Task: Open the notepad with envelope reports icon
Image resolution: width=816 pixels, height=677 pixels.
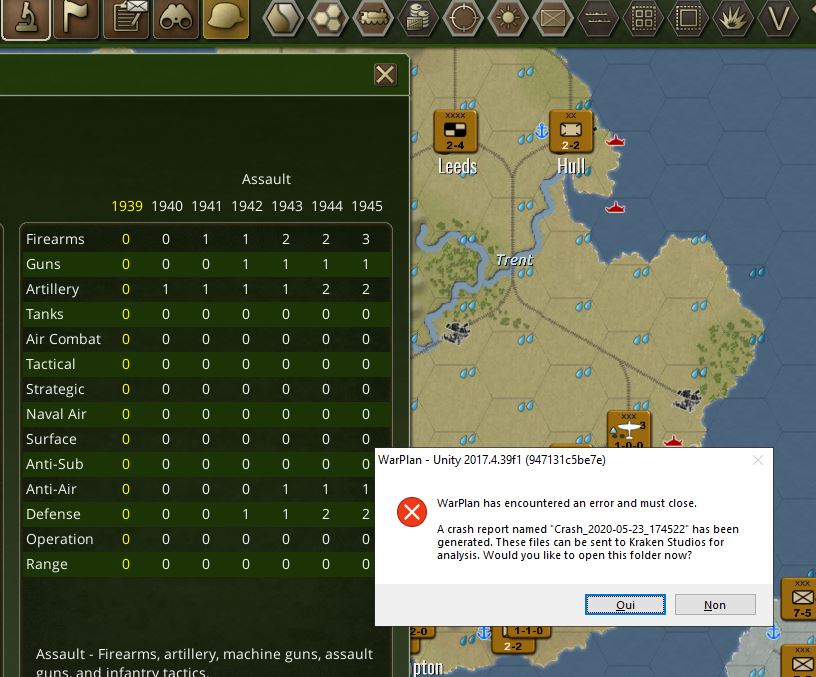Action: tap(125, 18)
